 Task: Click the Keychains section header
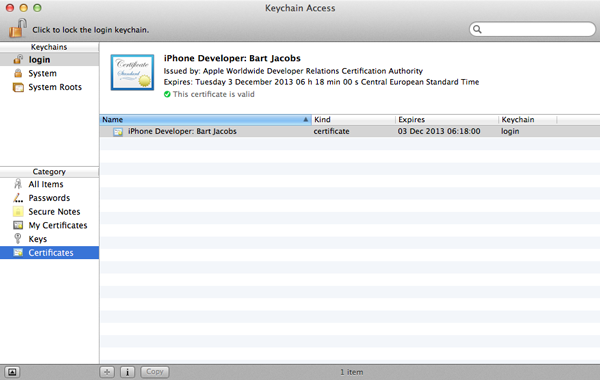click(x=49, y=47)
